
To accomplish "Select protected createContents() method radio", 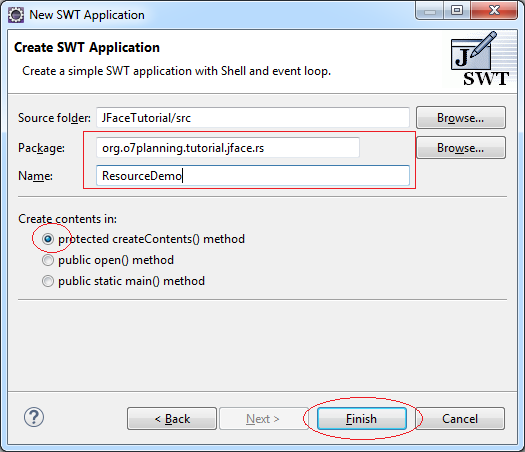I will tap(48, 239).
